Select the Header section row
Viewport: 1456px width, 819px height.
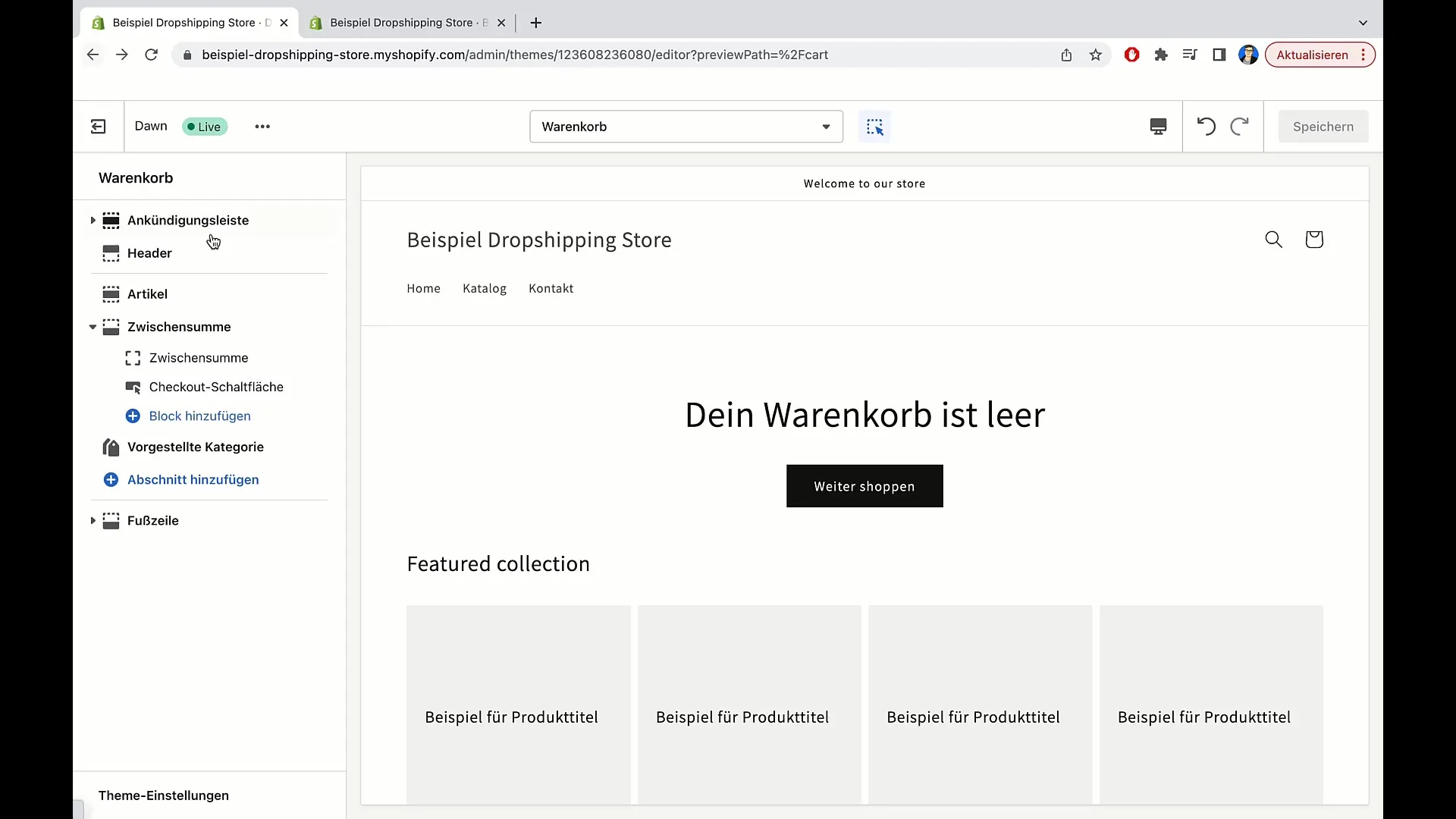coord(211,253)
